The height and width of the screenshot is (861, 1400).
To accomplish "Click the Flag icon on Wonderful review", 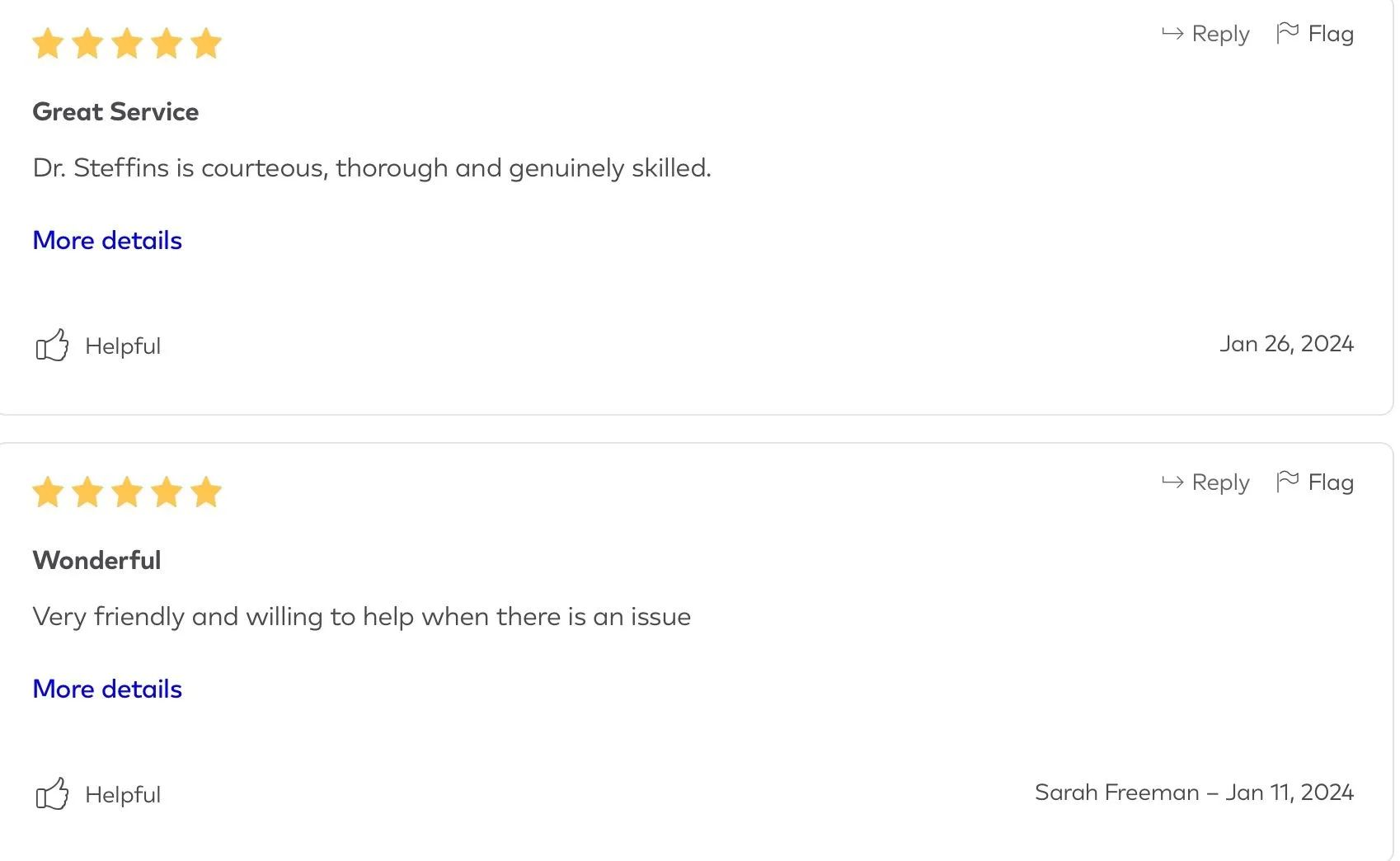I will pos(1287,482).
